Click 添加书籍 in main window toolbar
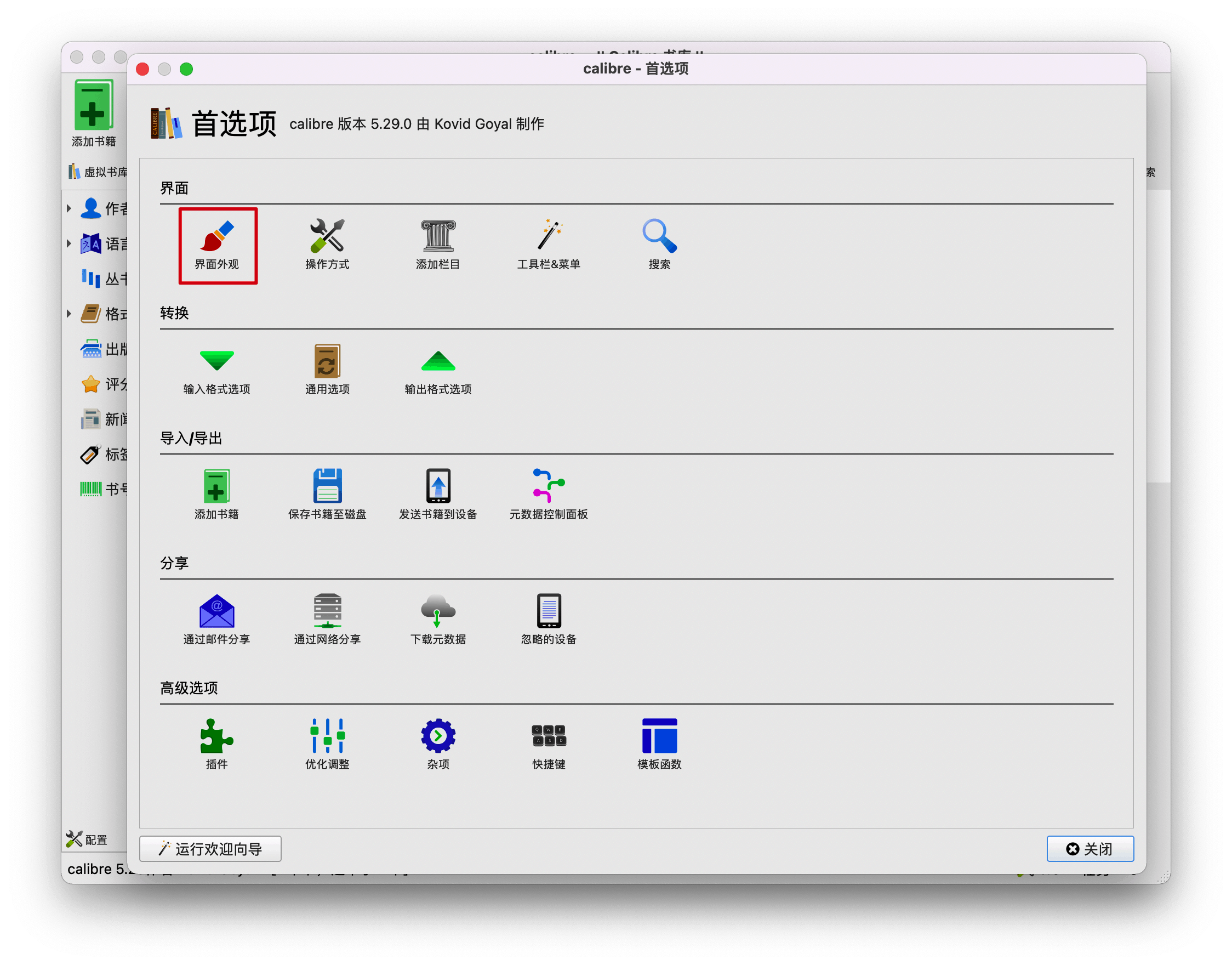 tap(94, 113)
